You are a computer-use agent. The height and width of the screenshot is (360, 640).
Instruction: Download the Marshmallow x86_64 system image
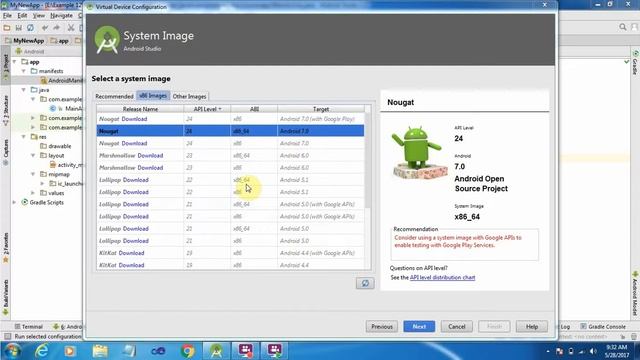[x=150, y=156]
